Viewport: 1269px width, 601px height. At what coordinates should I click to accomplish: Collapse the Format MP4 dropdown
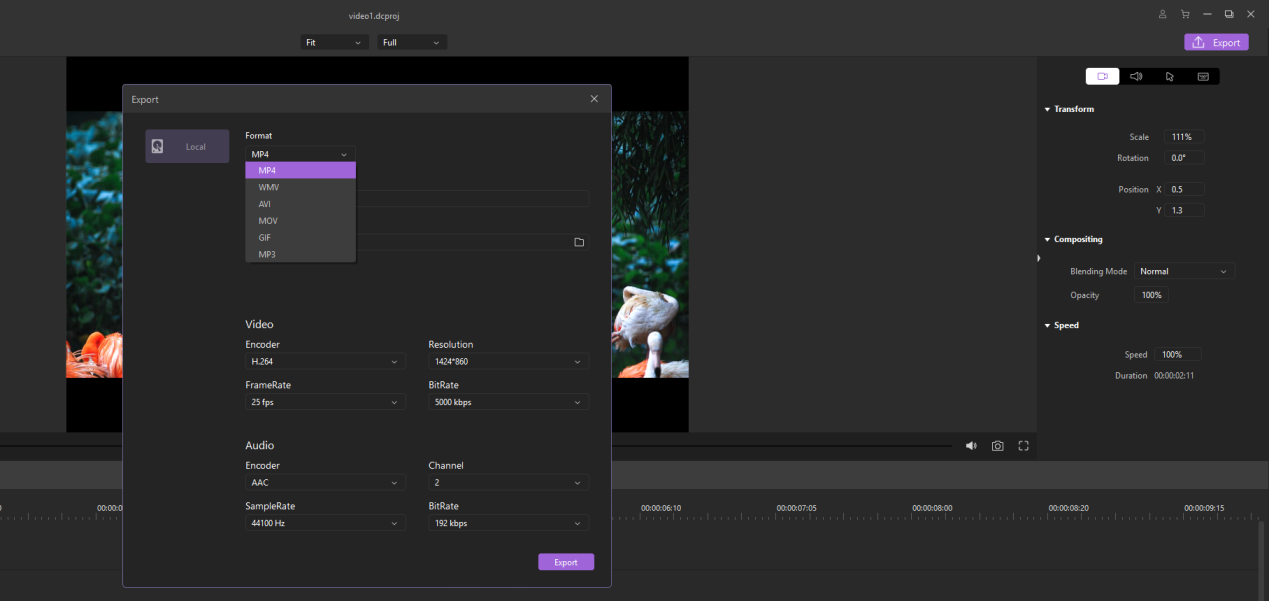(x=300, y=154)
